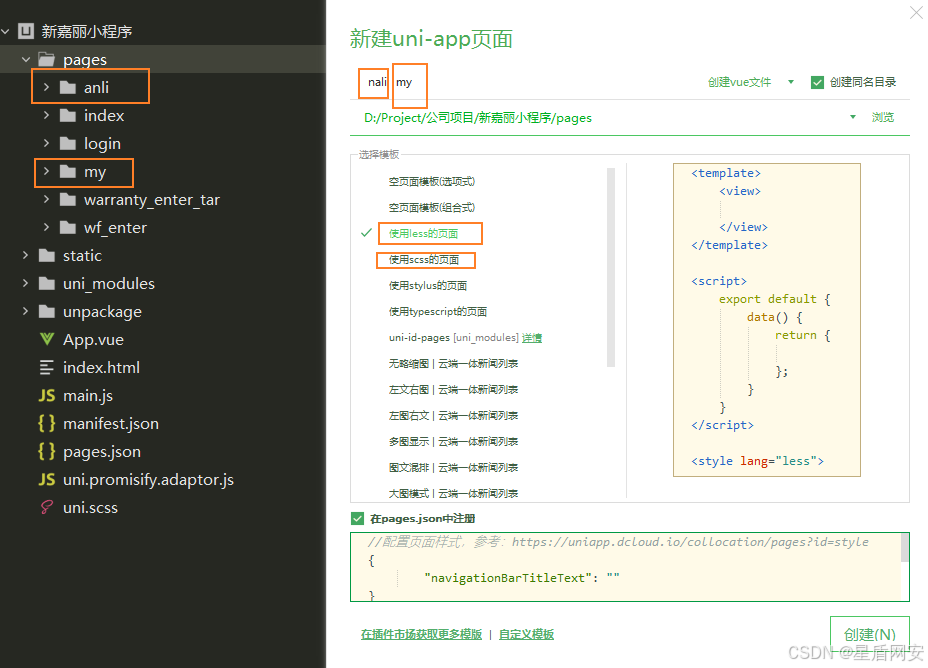Select the 使用less的页面 template
The image size is (928, 668).
(423, 234)
